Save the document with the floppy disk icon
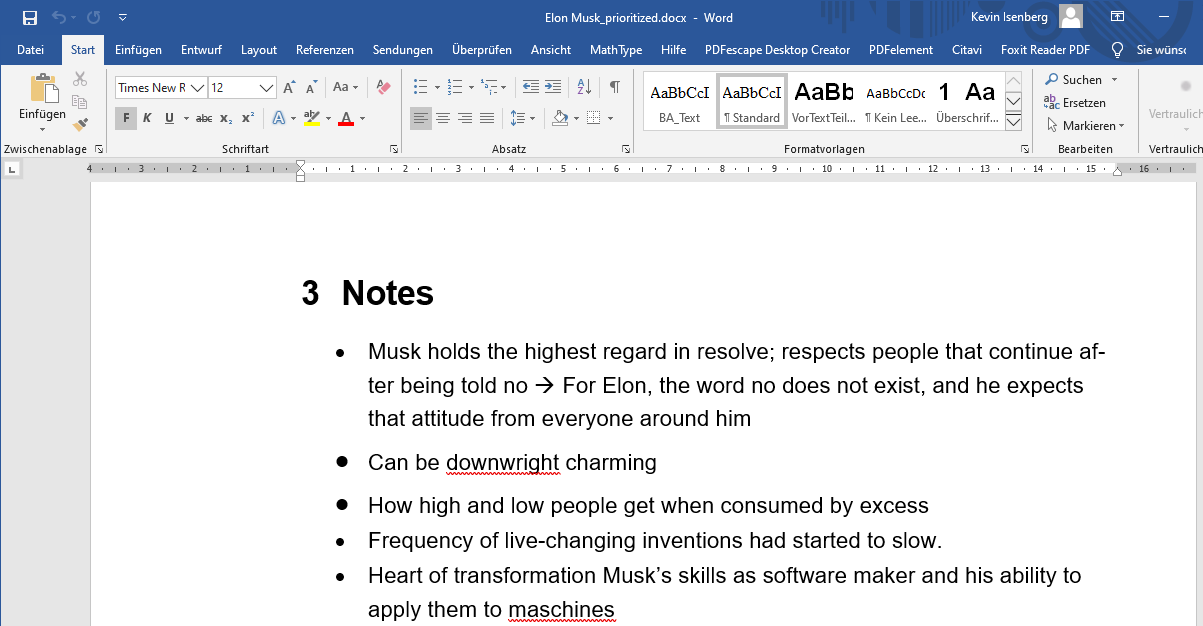Viewport: 1203px width, 626px height. point(29,18)
